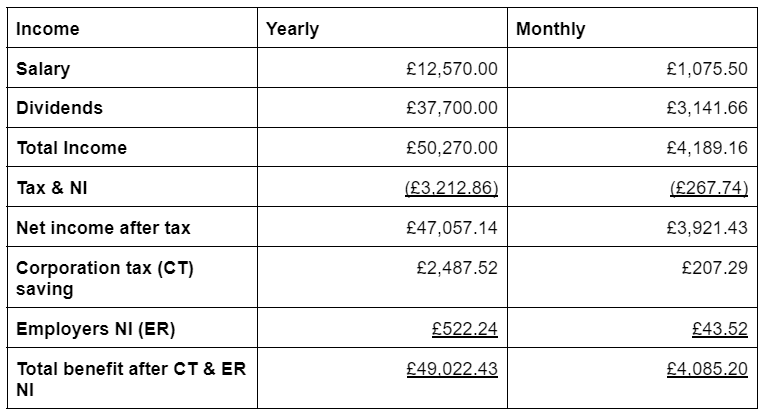Image resolution: width=765 pixels, height=420 pixels.
Task: Click the Dividends row label
Action: pos(59,108)
